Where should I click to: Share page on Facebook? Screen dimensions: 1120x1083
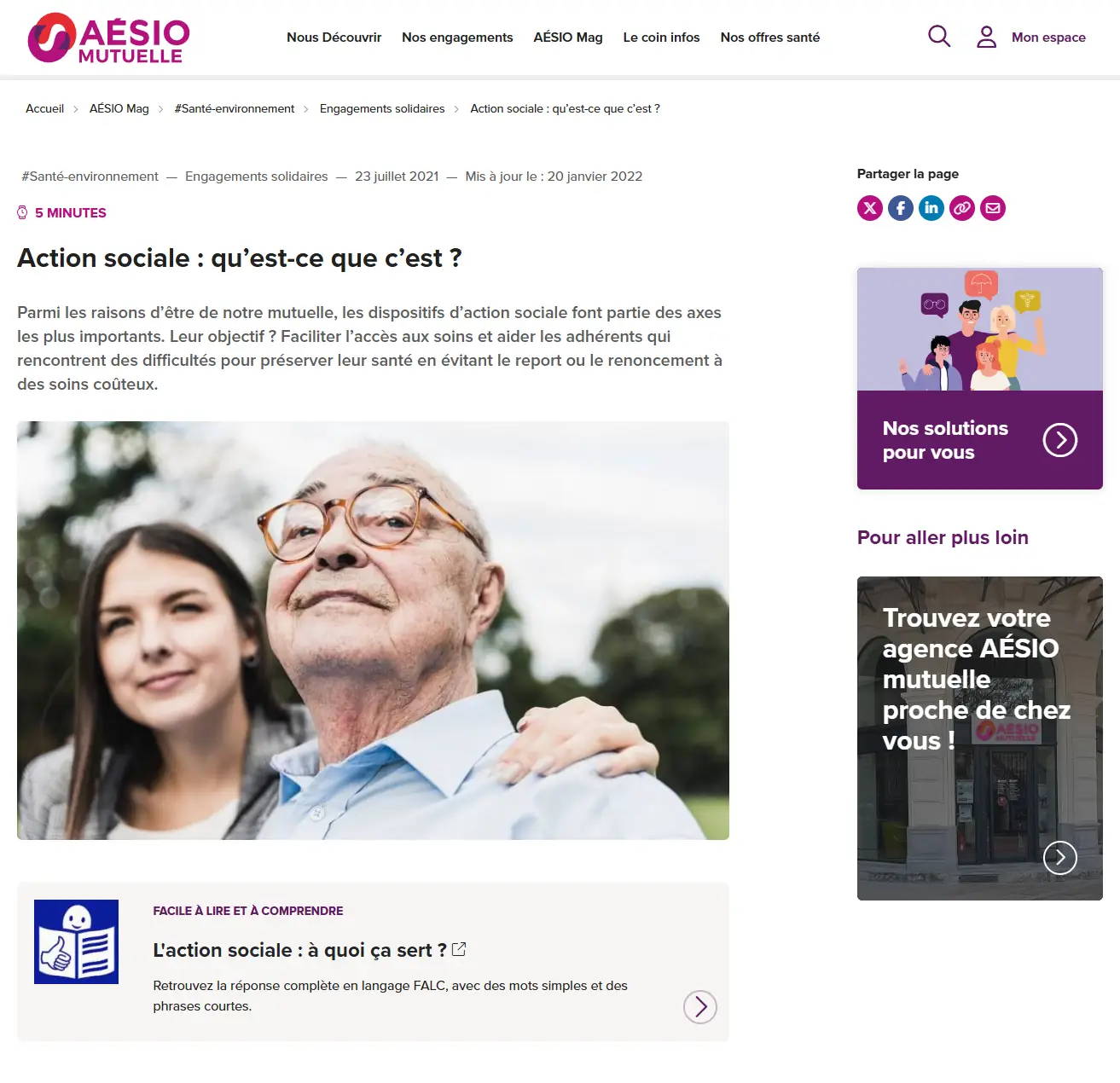[x=901, y=208]
